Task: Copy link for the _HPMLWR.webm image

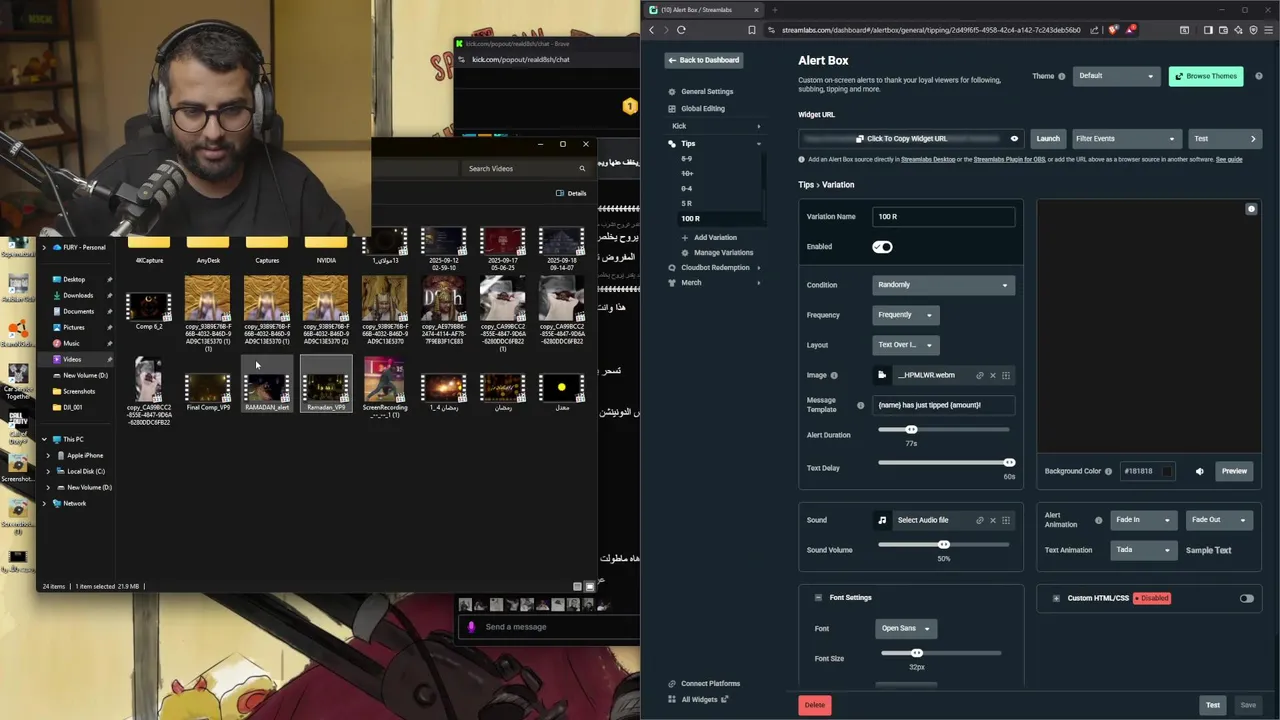Action: [980, 375]
